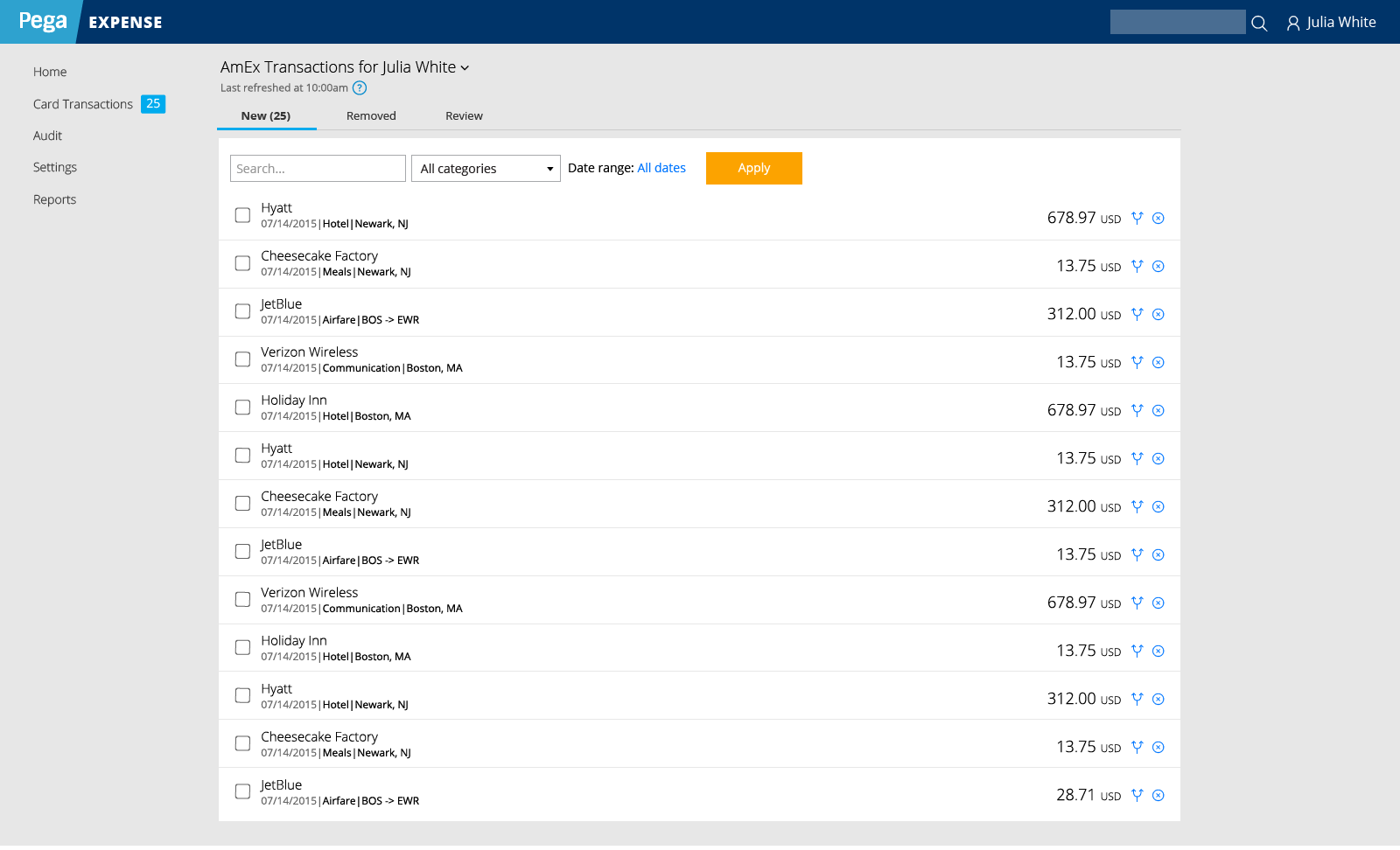Remove the Holiday Inn 678.97 USD transaction

point(1158,411)
